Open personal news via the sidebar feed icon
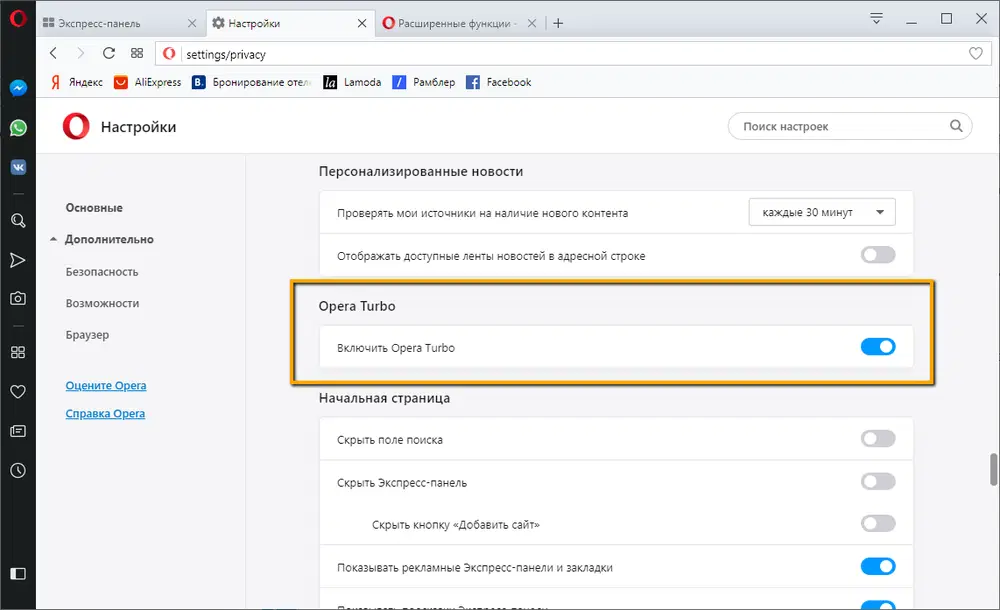 [17, 430]
